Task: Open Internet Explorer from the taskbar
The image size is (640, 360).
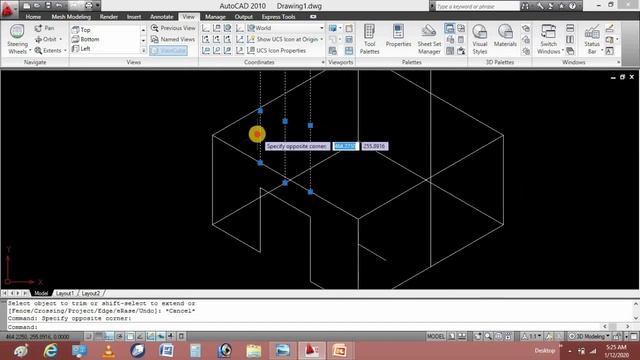Action: tap(50, 351)
